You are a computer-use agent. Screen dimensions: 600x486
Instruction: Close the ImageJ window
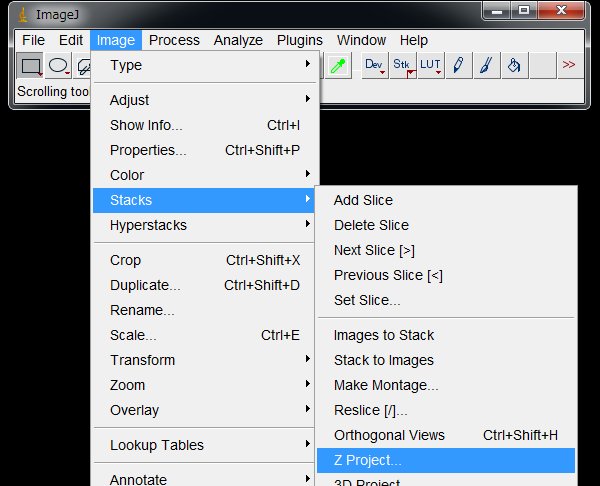click(x=561, y=10)
